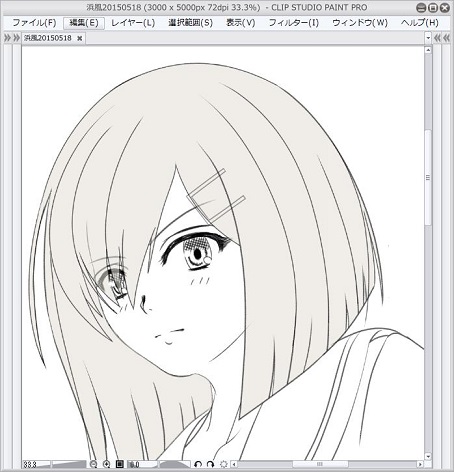454x472 pixels.
Task: Expand the second left palette dock arrows
Action: [16, 38]
